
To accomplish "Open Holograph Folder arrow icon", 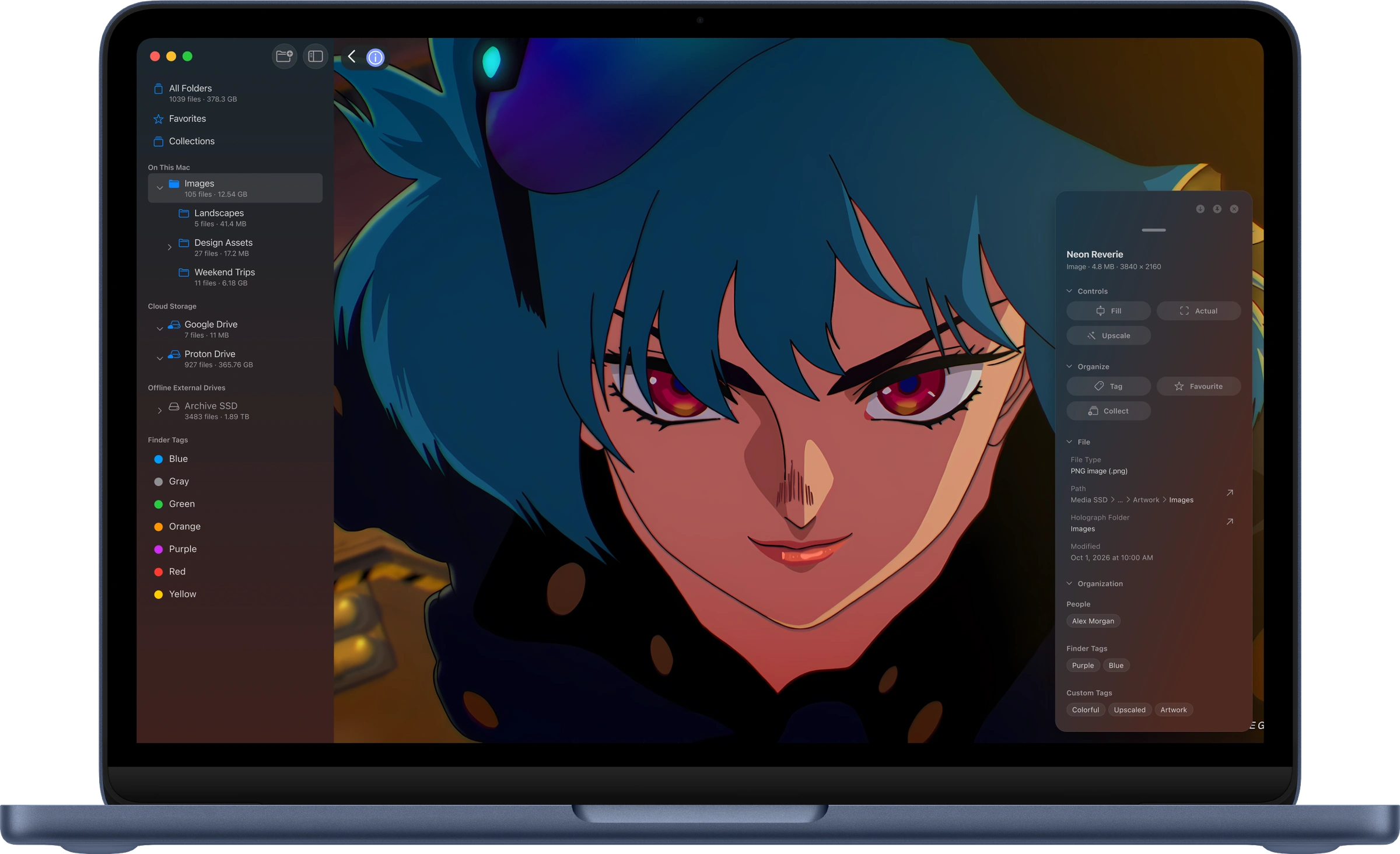I will 1230,521.
